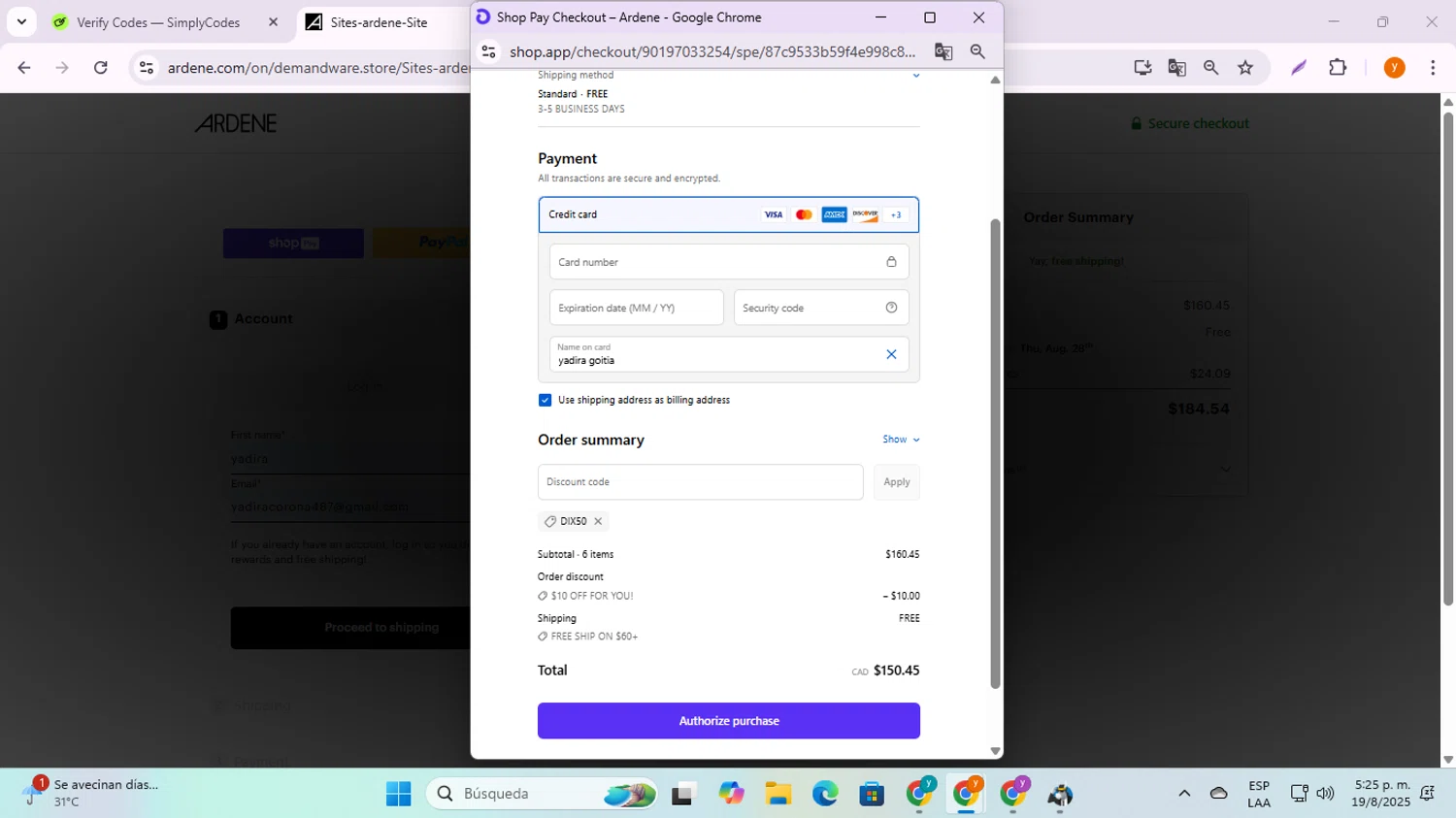This screenshot has height=818, width=1456.
Task: Expand order summary chevron on Ardene page
Action: (1225, 470)
